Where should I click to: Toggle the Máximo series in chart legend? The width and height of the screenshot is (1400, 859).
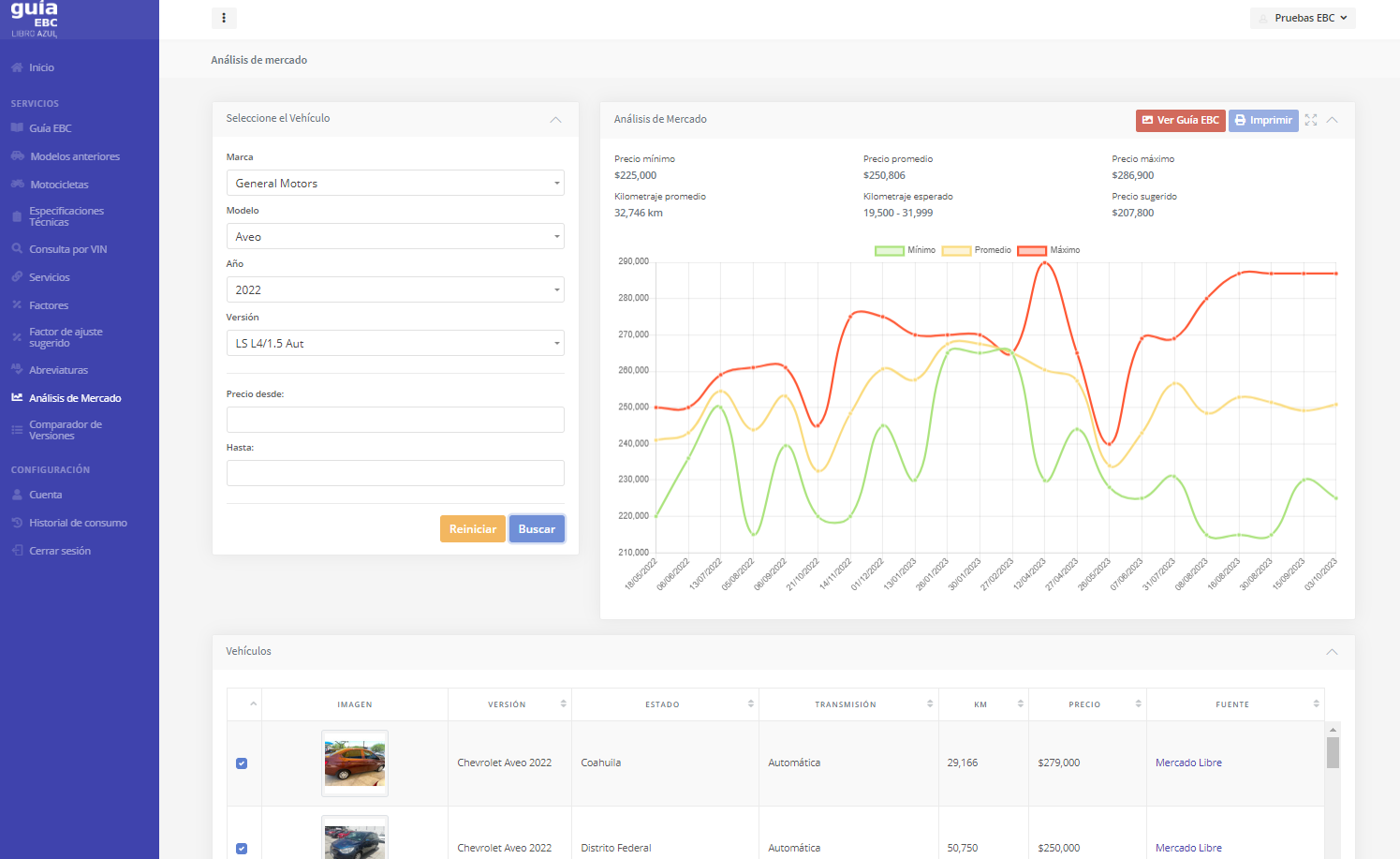pyautogui.click(x=1031, y=250)
